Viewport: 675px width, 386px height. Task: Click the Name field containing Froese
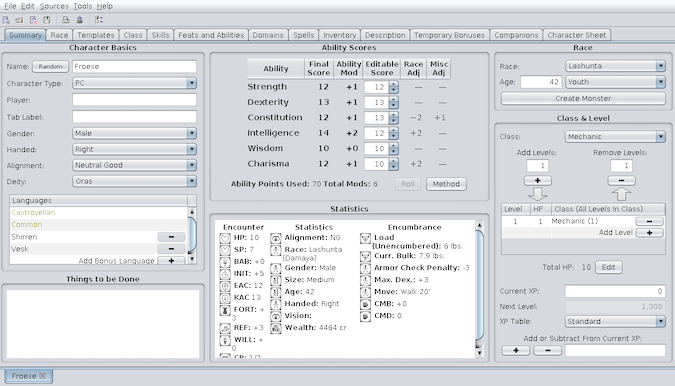point(134,67)
